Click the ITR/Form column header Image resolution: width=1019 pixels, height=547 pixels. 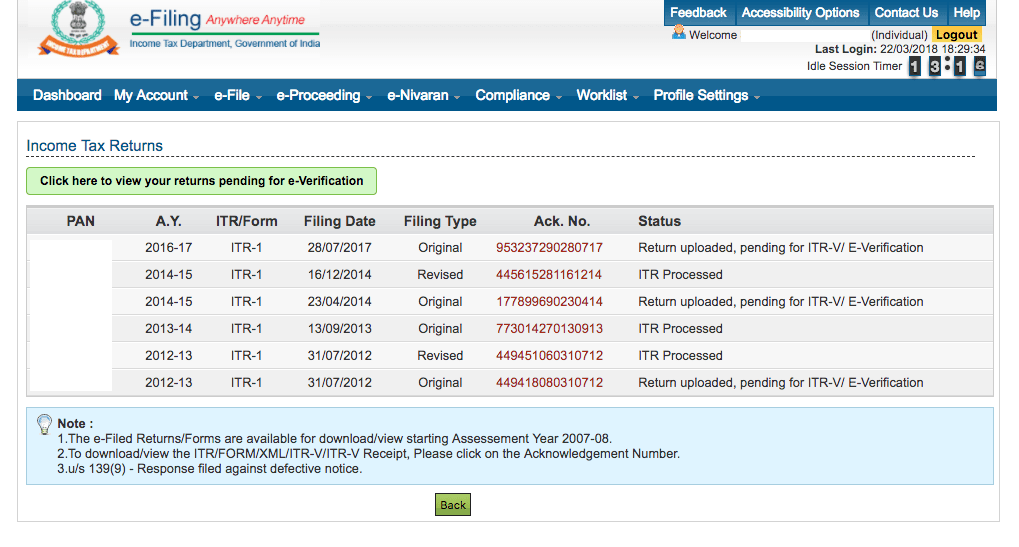[246, 221]
